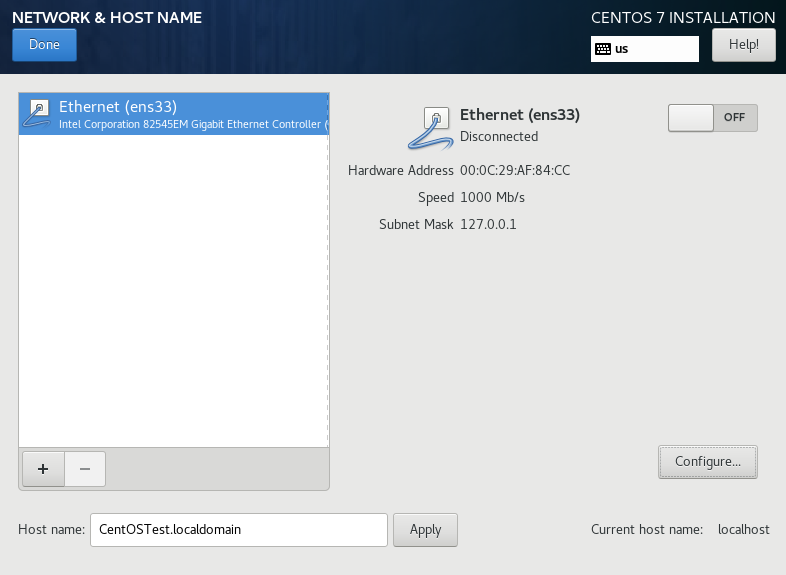
Task: Click the Ethernet (ens33) details heading
Action: 520,115
